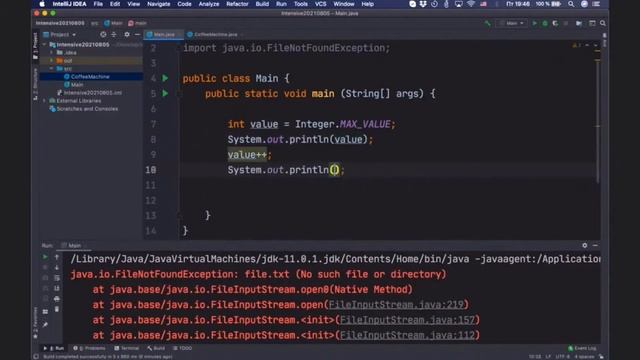
Task: Clear all Run console output with trash icon
Action: click(57, 309)
